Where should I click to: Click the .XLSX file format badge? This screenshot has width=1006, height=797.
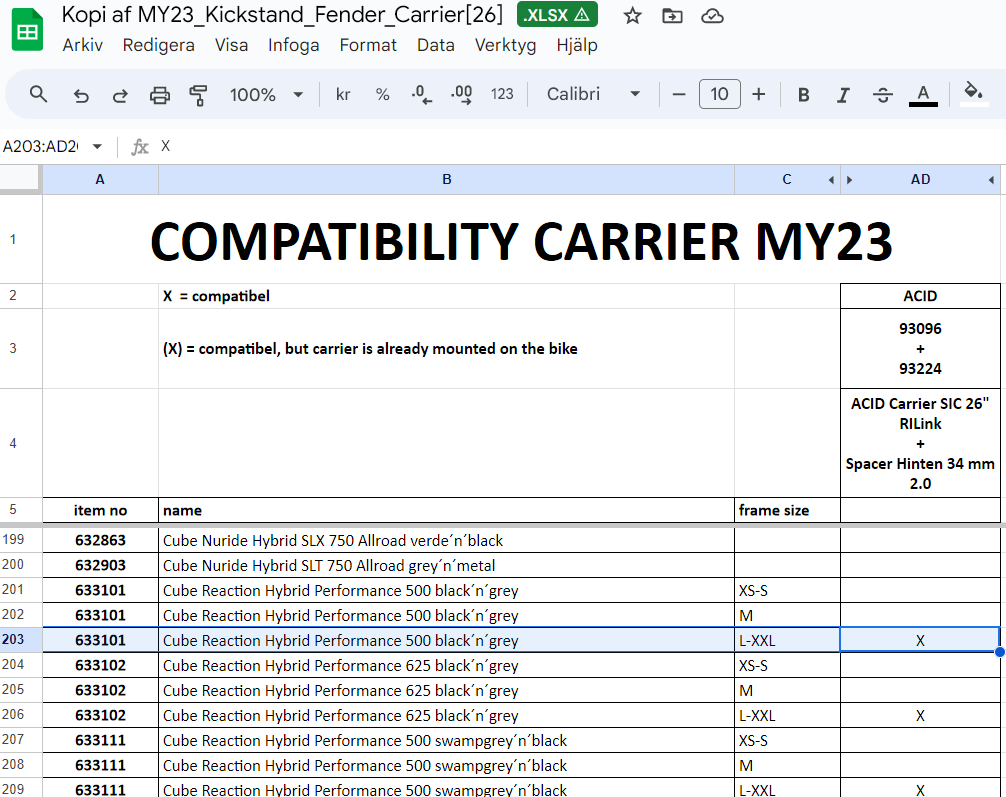tap(557, 15)
